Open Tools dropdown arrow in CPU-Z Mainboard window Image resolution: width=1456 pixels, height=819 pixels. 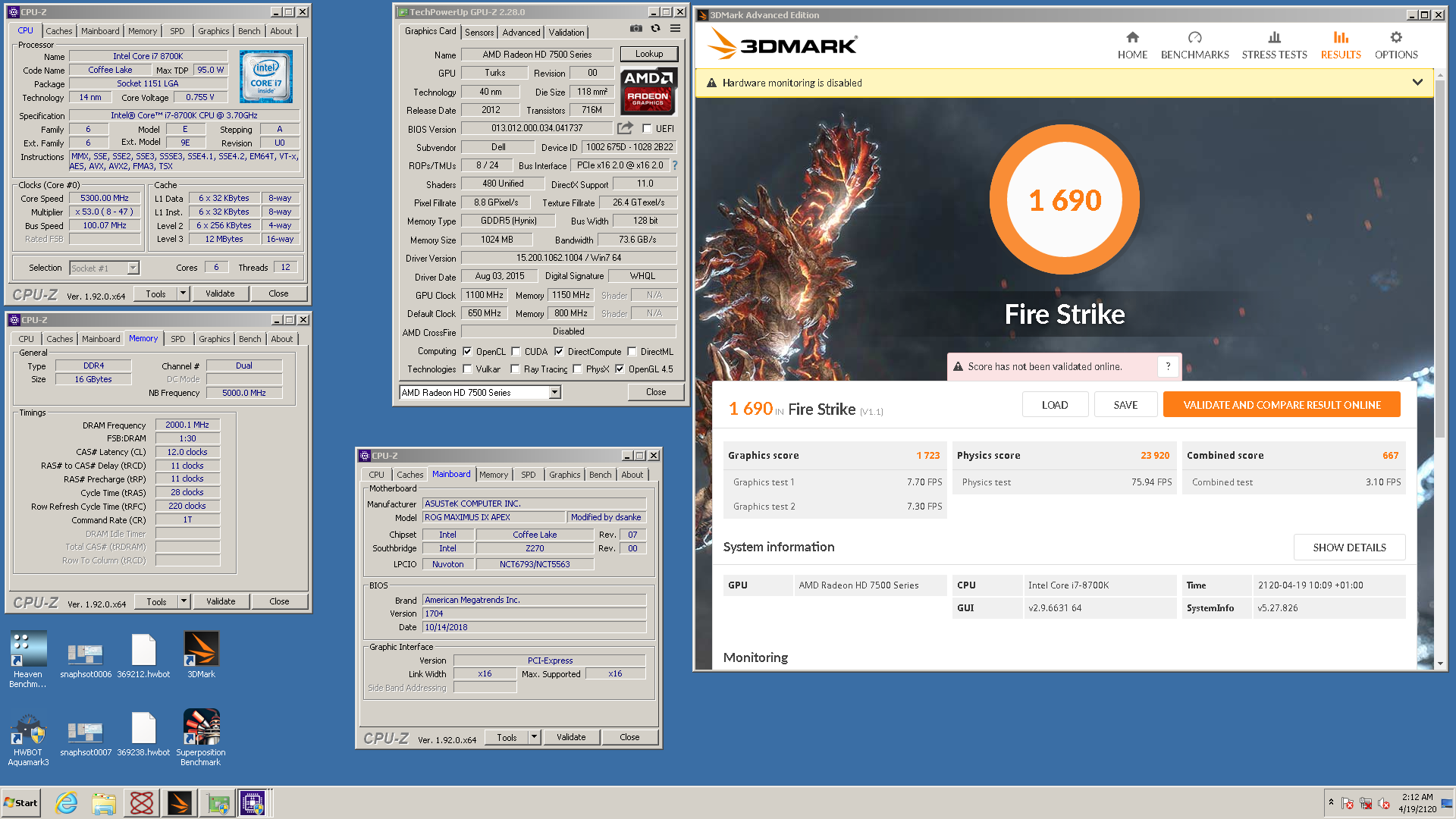(534, 737)
